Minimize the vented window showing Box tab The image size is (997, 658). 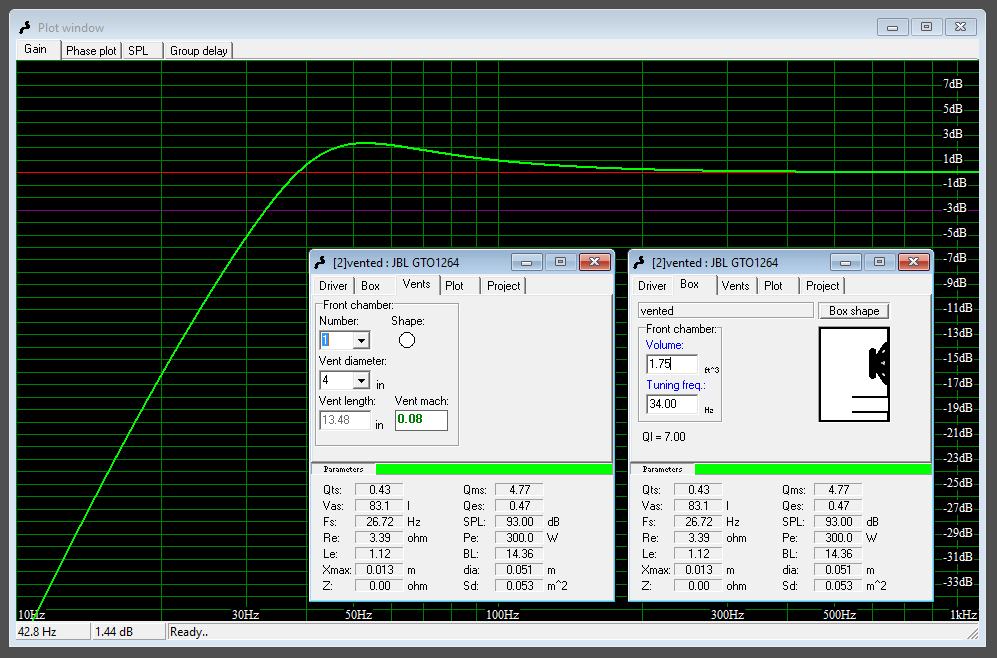click(846, 262)
